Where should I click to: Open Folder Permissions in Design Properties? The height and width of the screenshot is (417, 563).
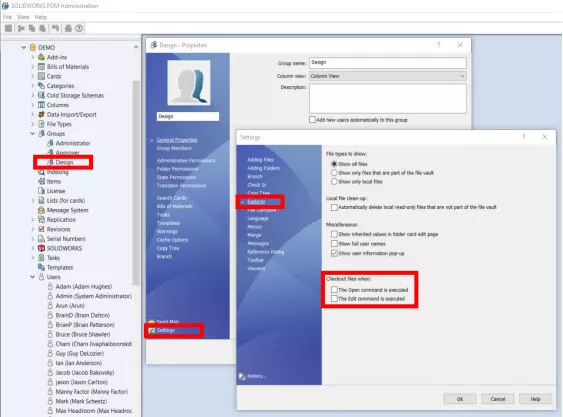point(177,168)
